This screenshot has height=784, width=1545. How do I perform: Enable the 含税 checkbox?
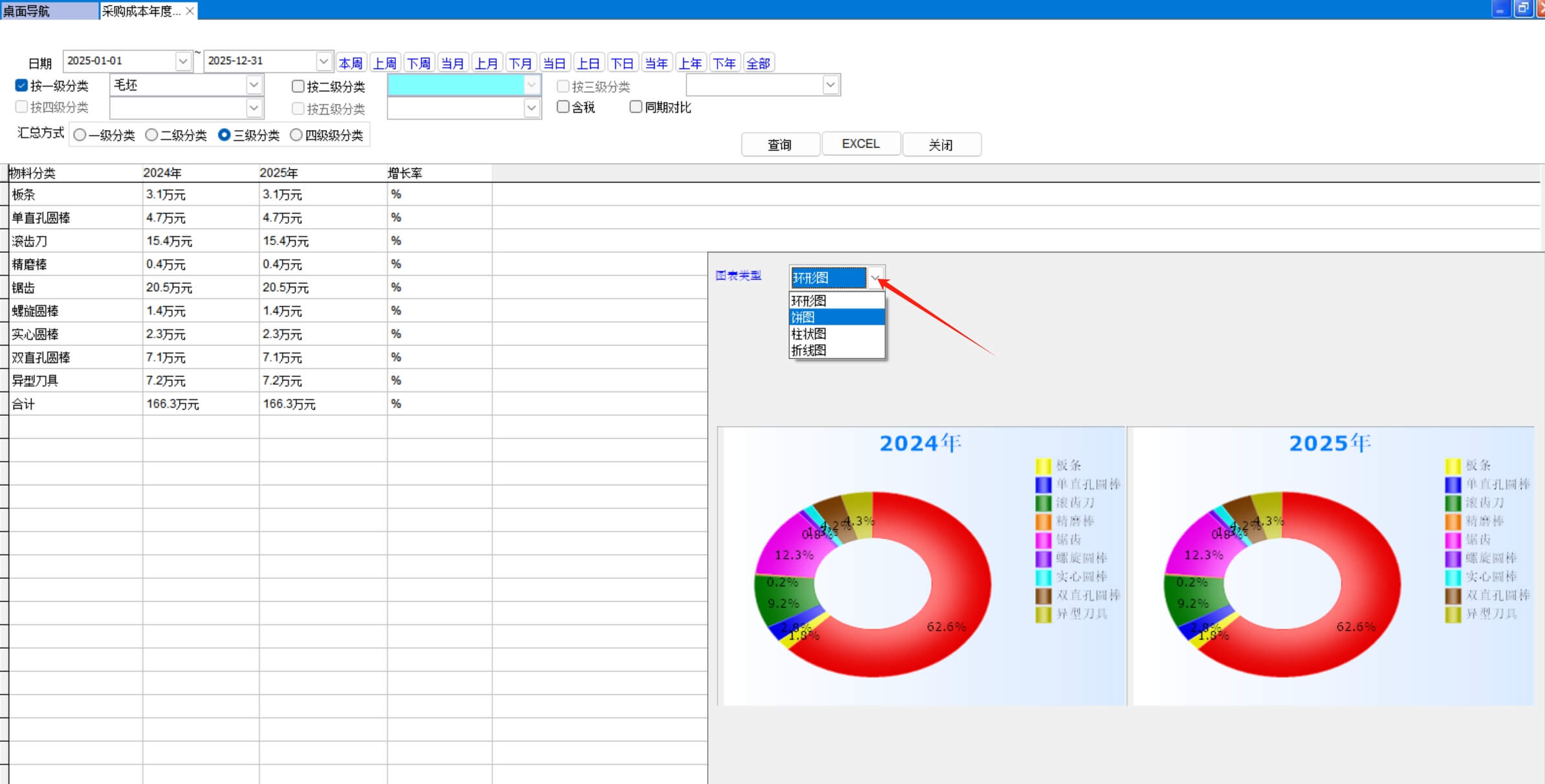tap(563, 107)
